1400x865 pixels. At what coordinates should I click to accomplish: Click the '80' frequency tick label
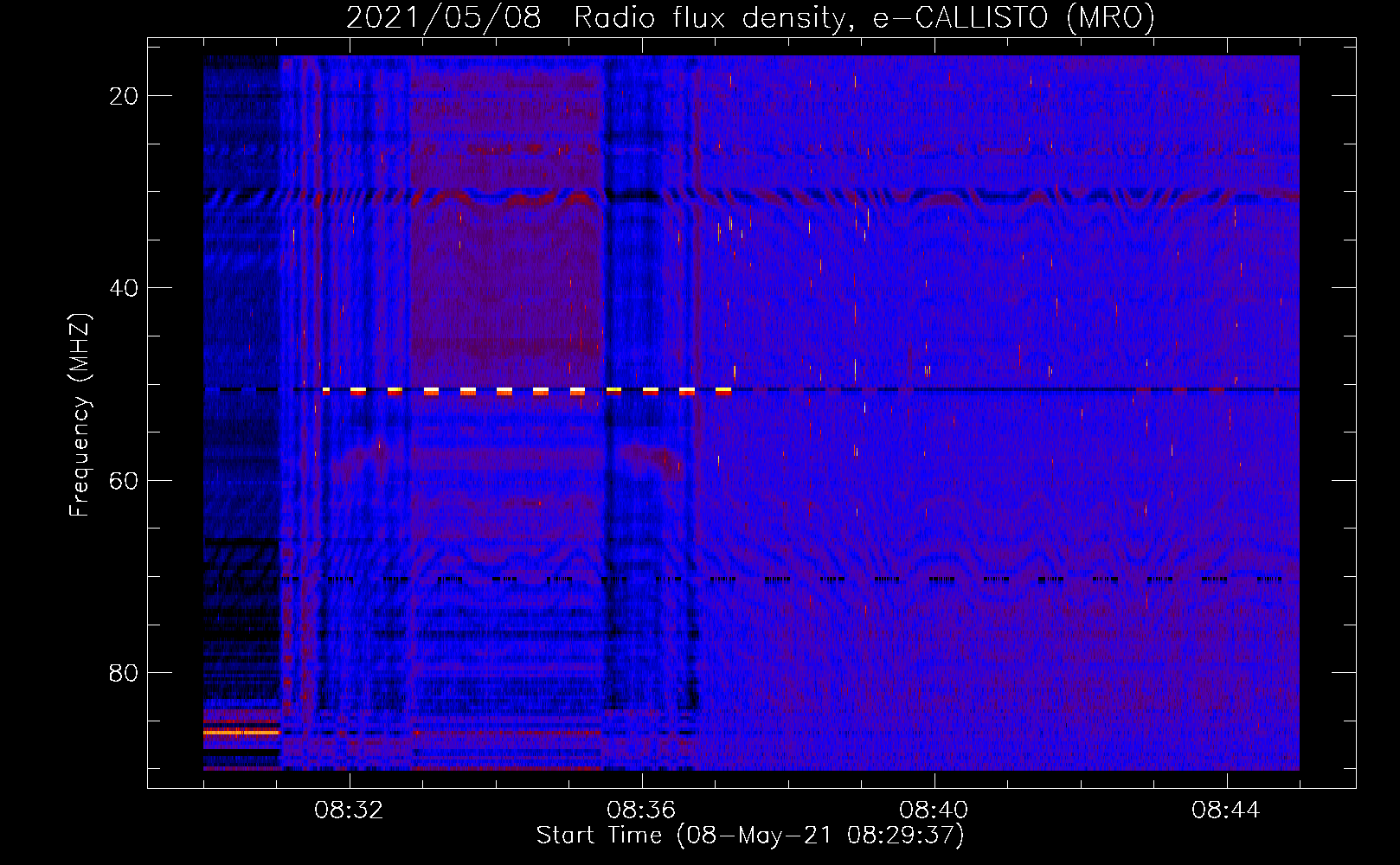pos(124,672)
